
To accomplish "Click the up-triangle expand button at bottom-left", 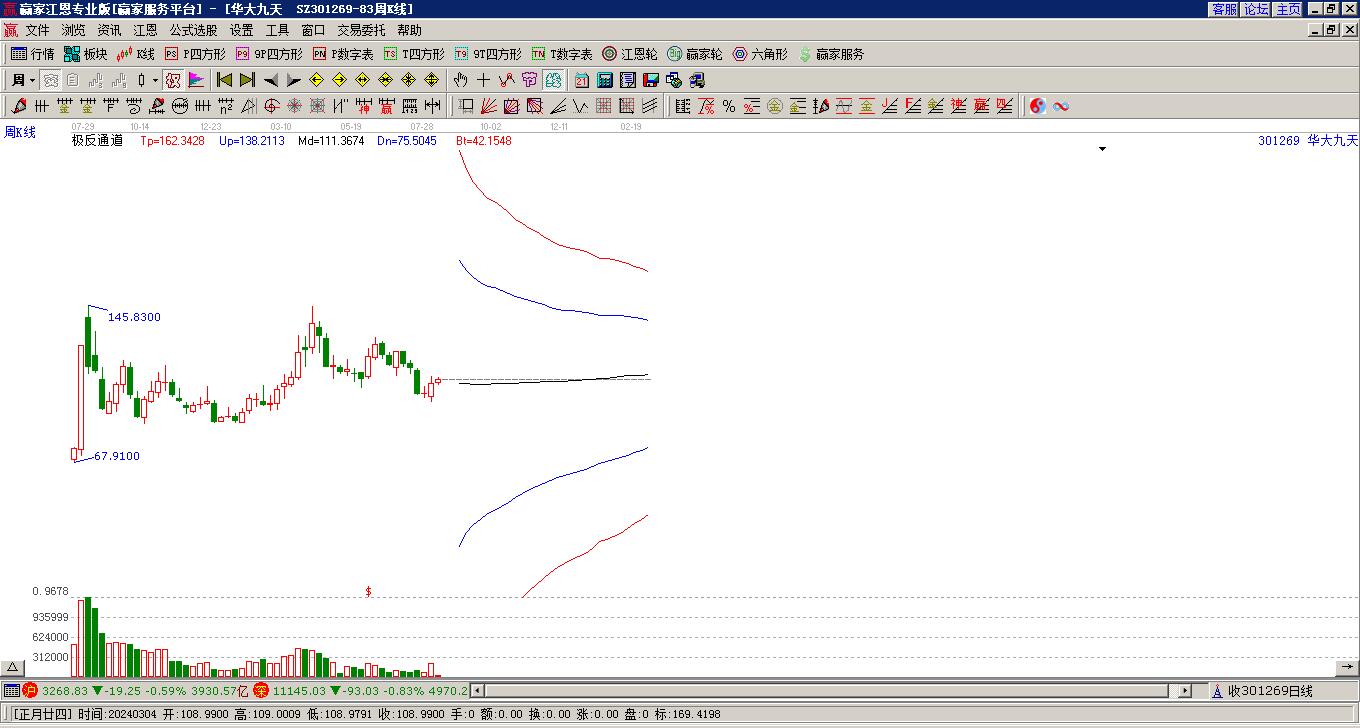I will pyautogui.click(x=12, y=668).
